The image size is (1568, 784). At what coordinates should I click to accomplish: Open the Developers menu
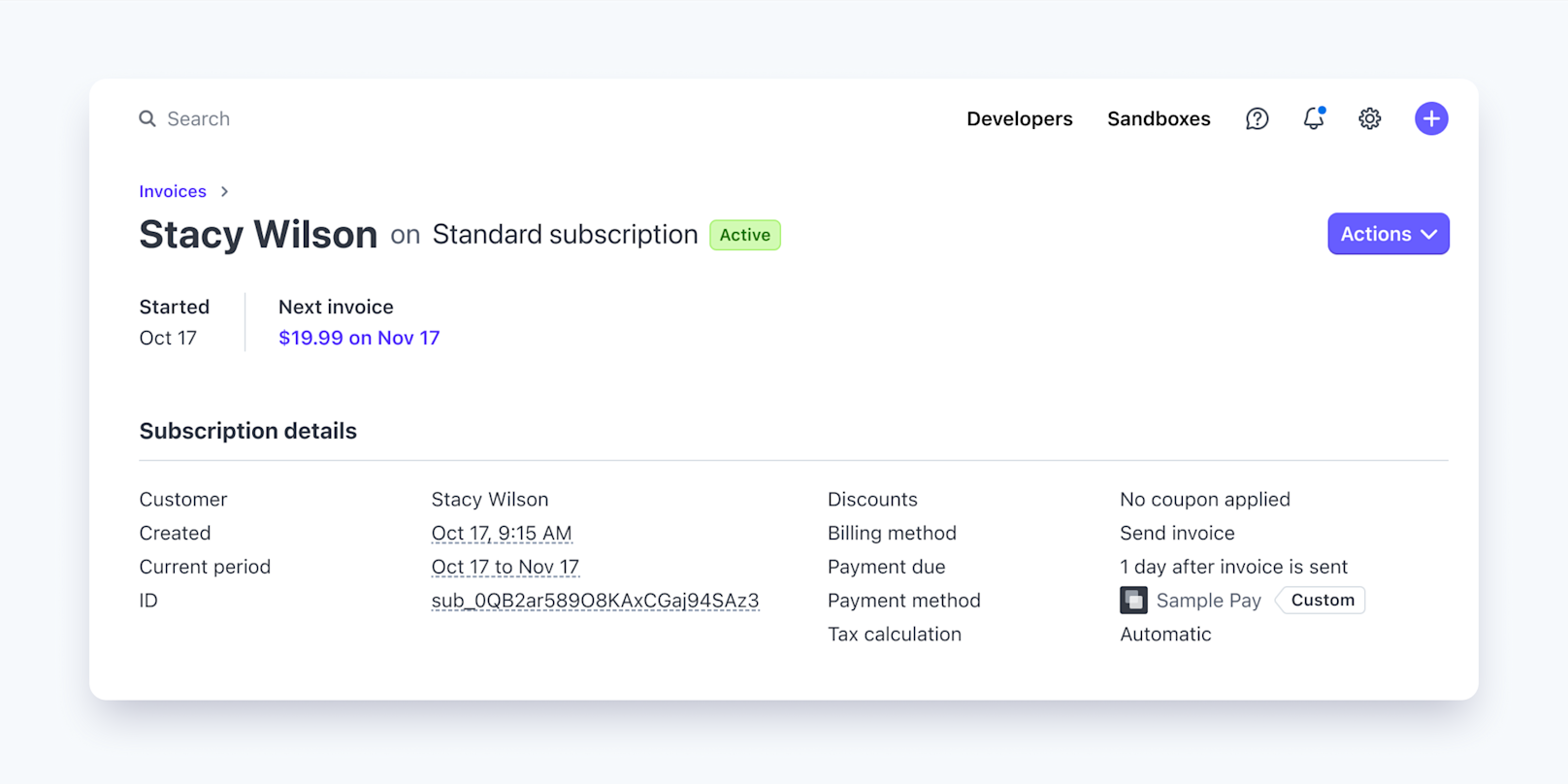point(1019,118)
